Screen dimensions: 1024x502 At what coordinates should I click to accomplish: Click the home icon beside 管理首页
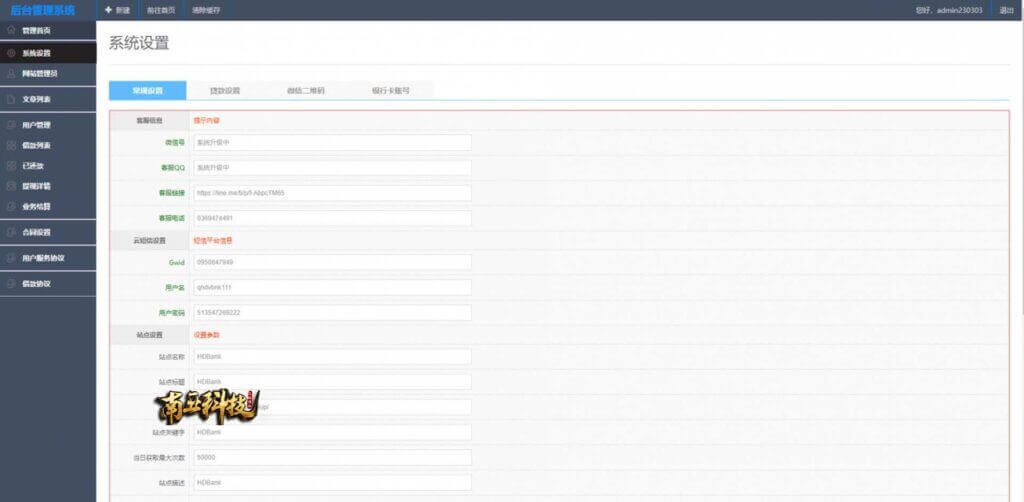point(10,31)
